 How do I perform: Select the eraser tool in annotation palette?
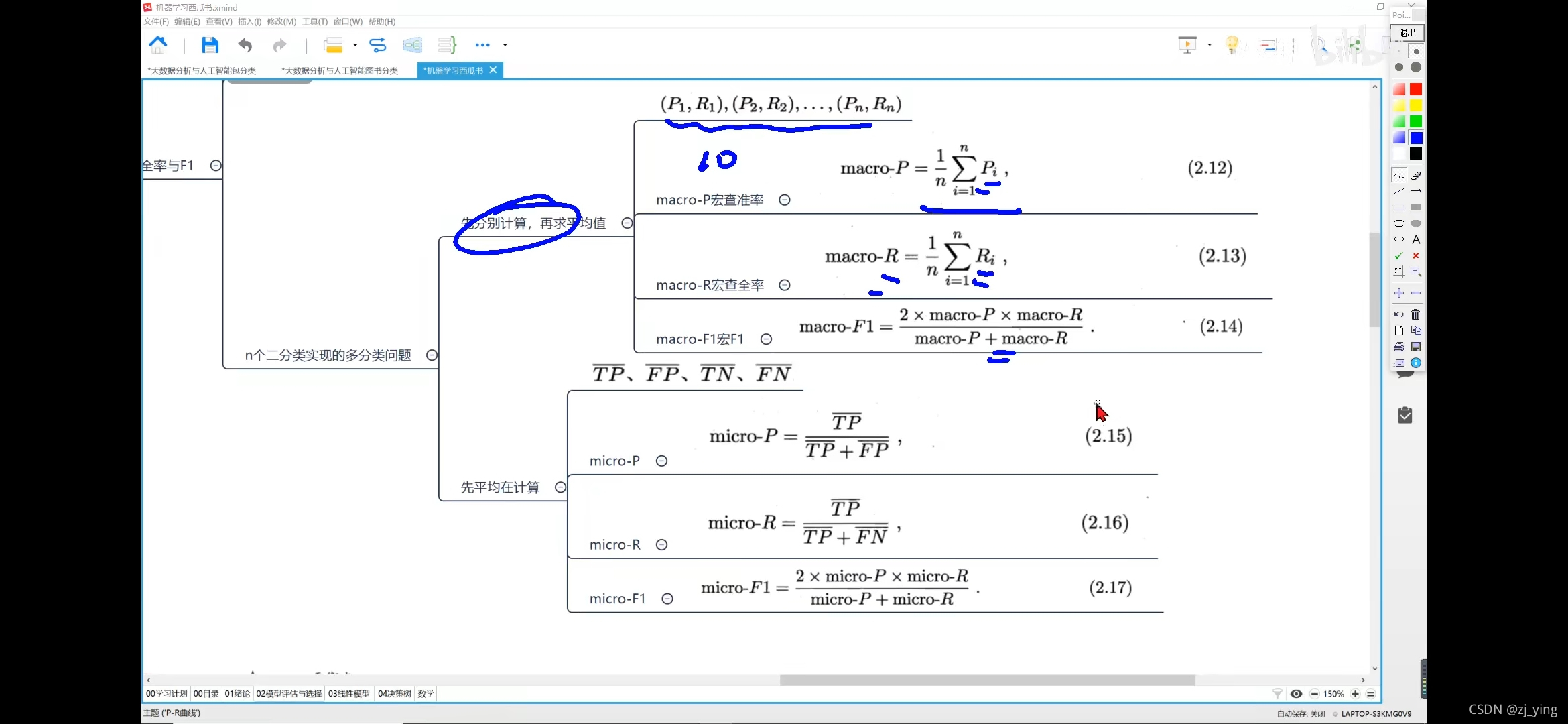click(x=1416, y=176)
